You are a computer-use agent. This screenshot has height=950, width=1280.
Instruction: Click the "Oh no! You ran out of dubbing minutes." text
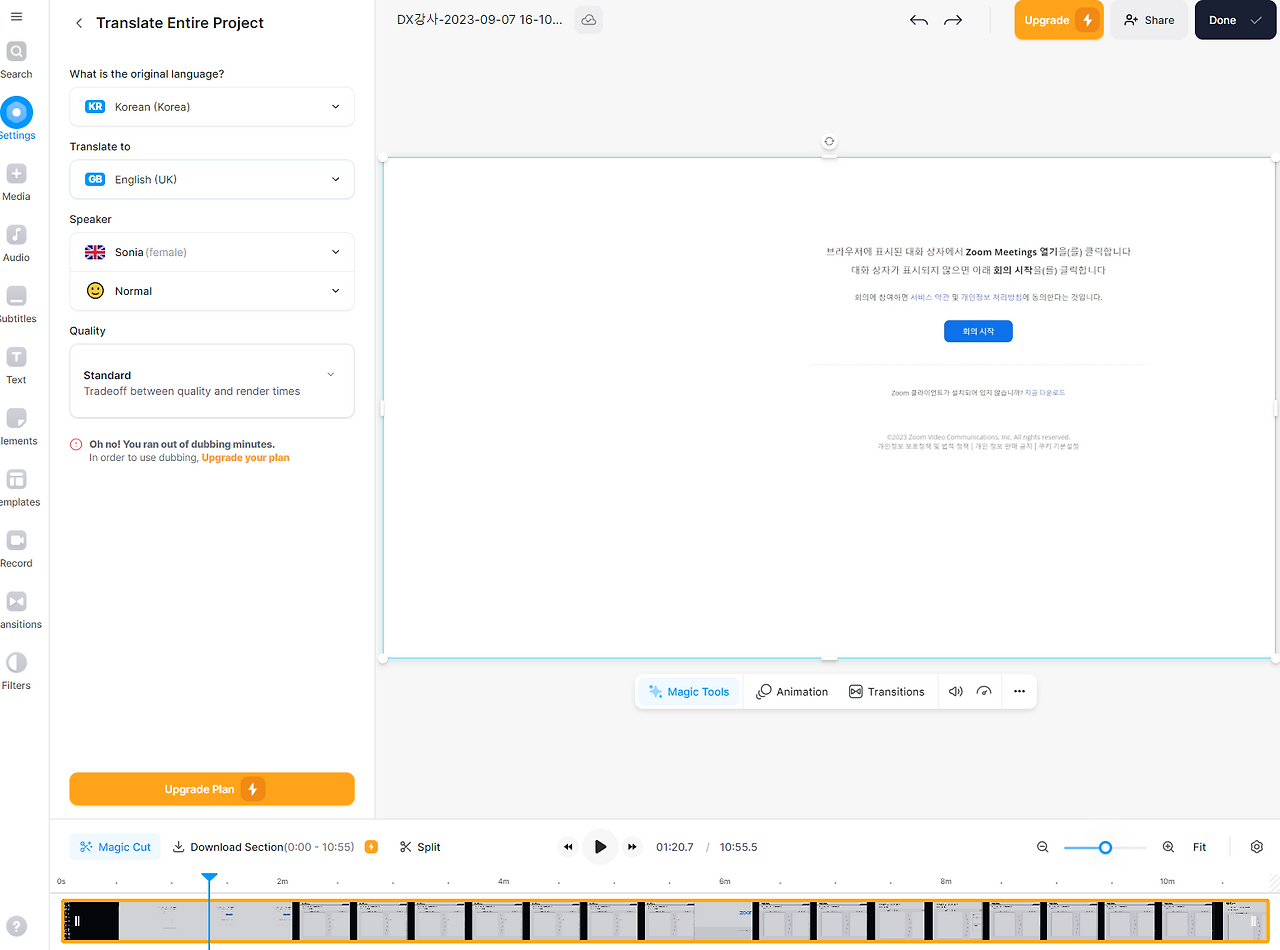tap(182, 444)
